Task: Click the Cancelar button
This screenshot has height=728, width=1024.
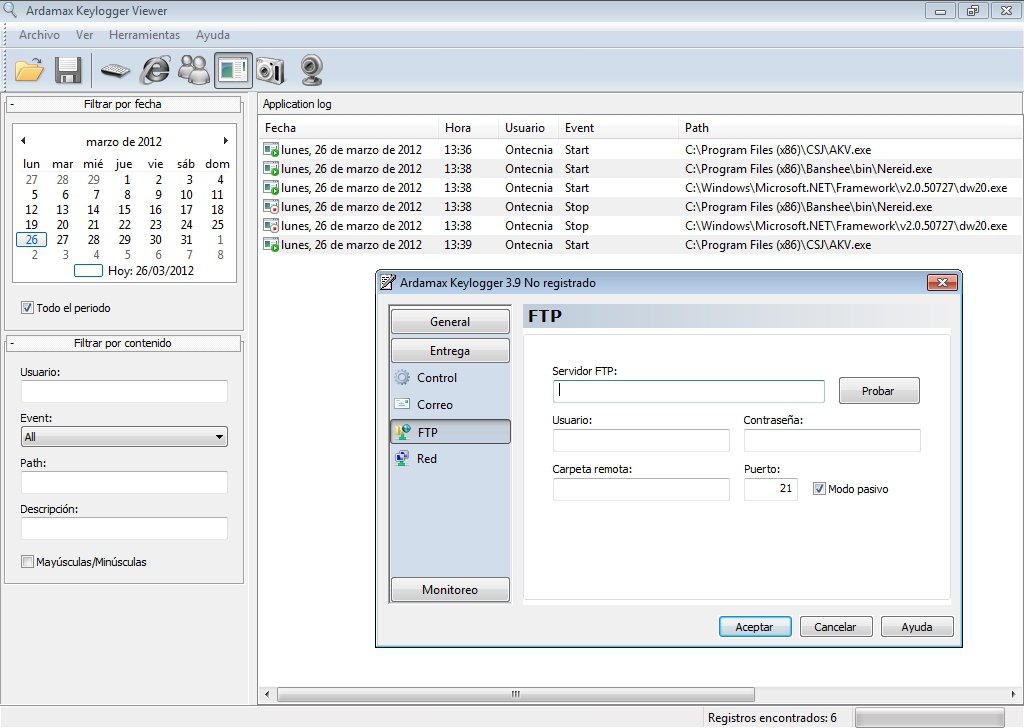Action: click(x=836, y=627)
